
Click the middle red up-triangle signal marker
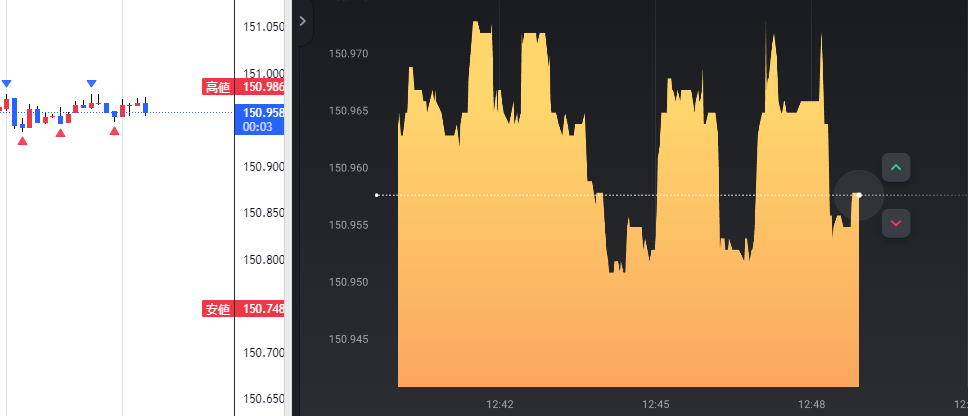(x=61, y=133)
